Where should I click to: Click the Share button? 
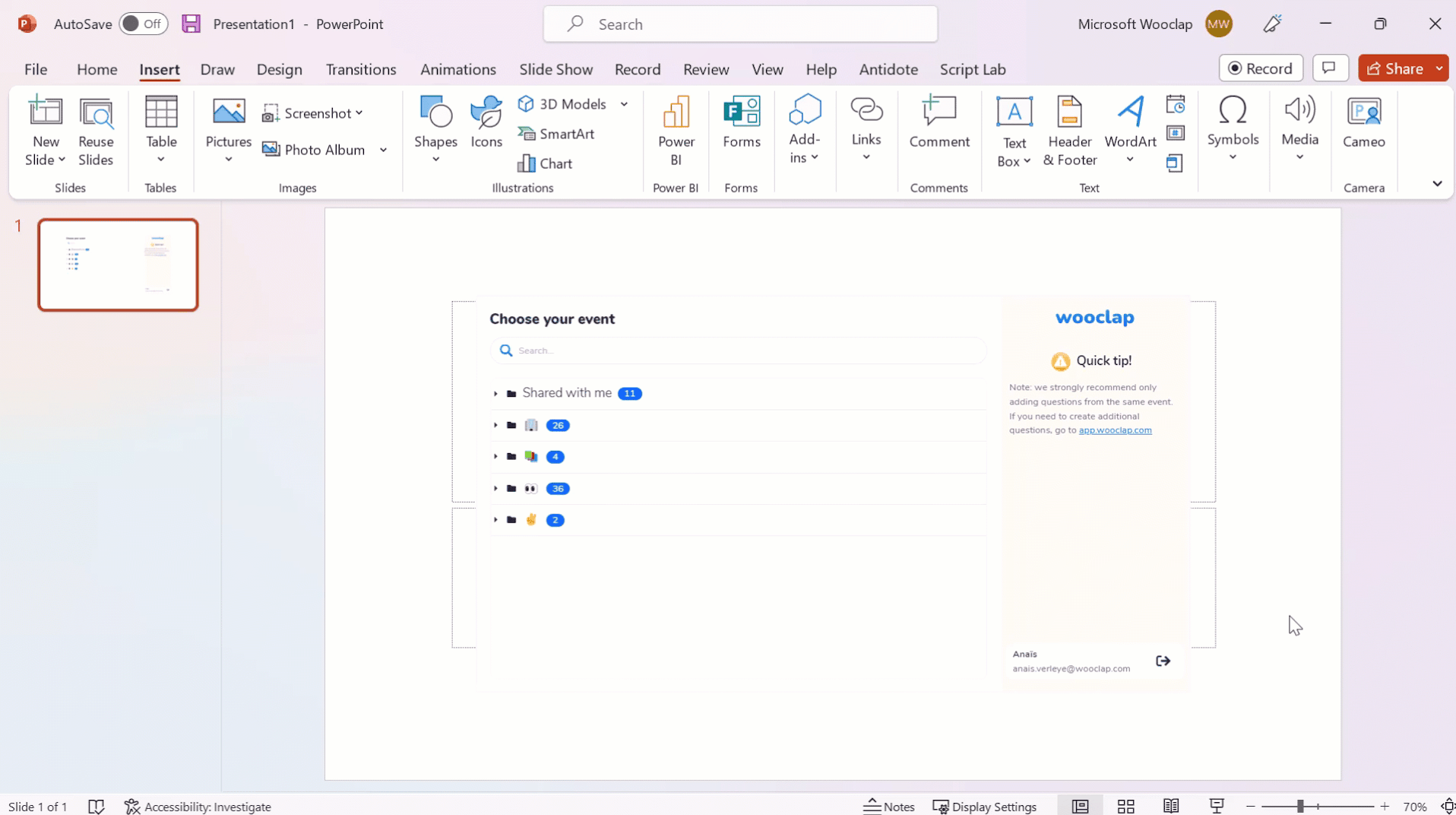coord(1395,68)
